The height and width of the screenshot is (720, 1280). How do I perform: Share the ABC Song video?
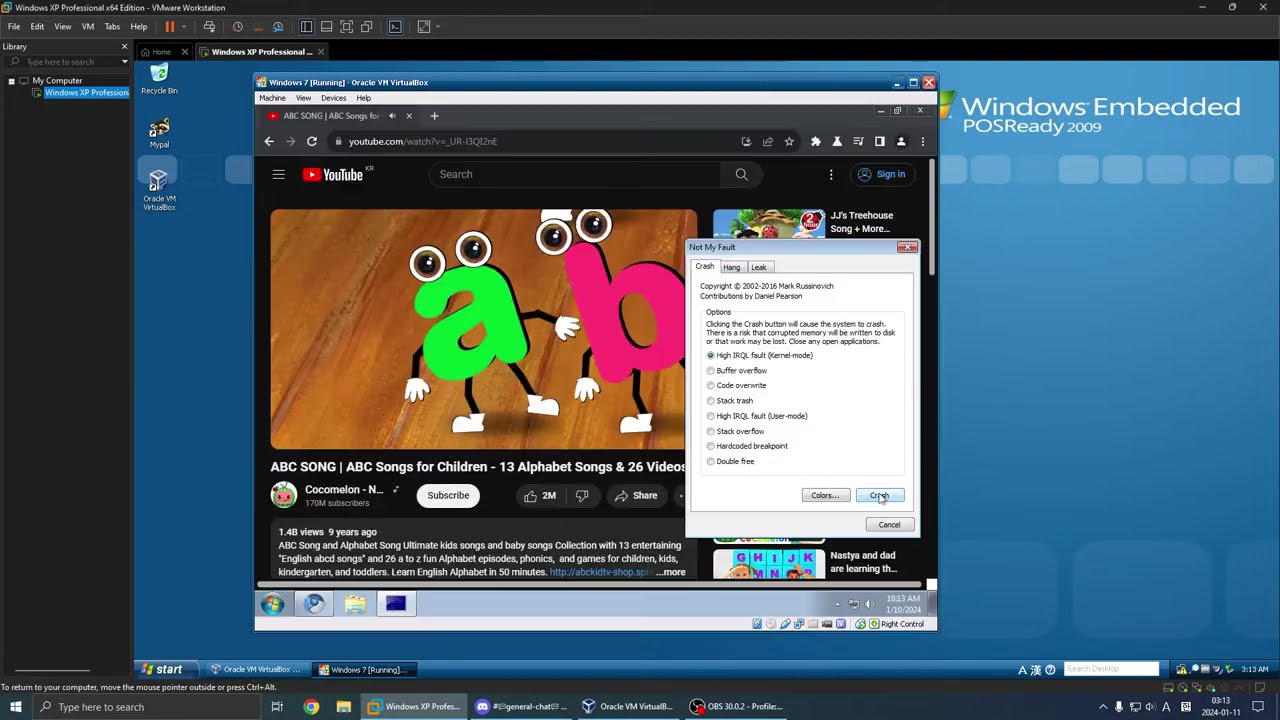636,496
